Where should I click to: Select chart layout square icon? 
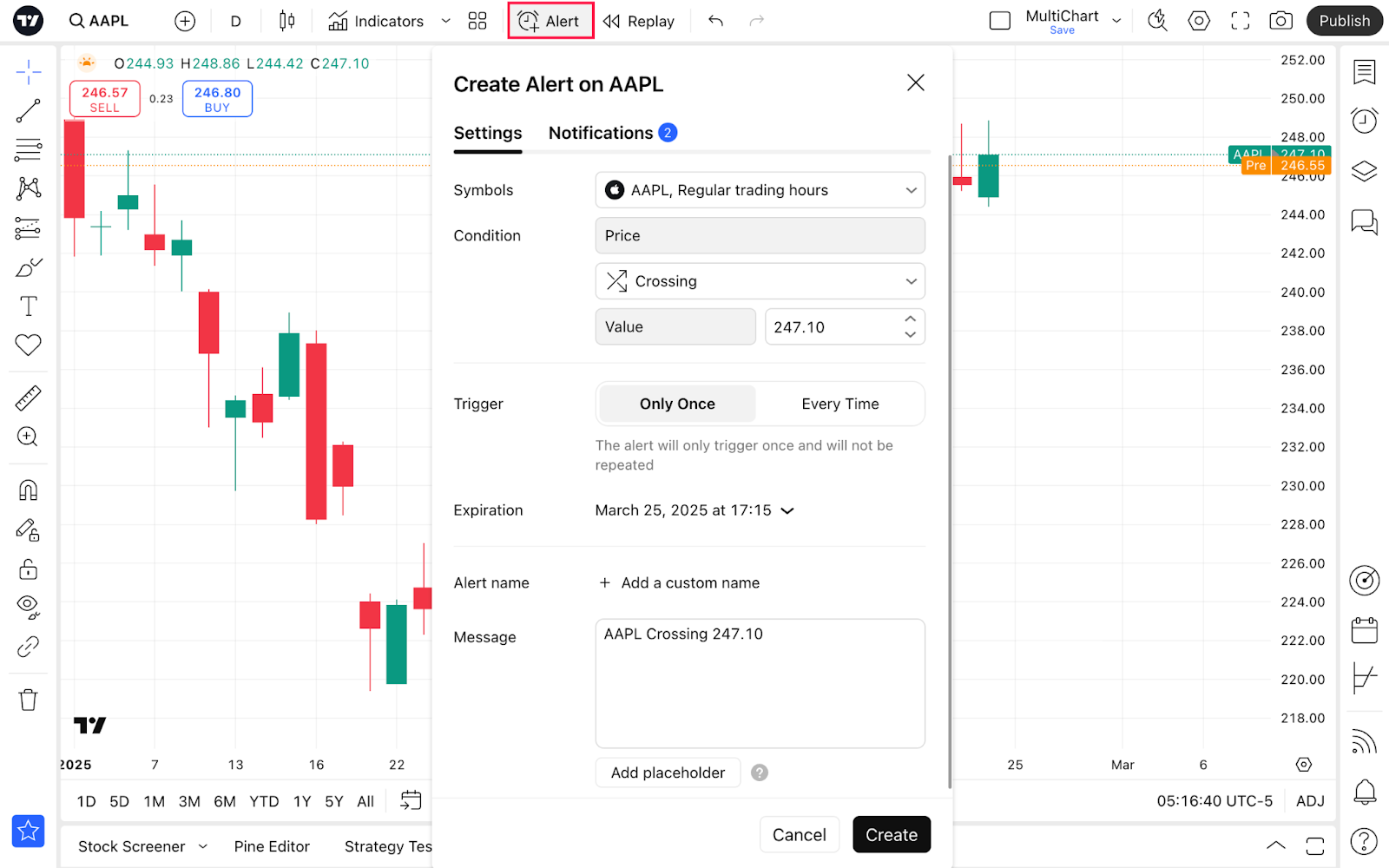click(1000, 21)
